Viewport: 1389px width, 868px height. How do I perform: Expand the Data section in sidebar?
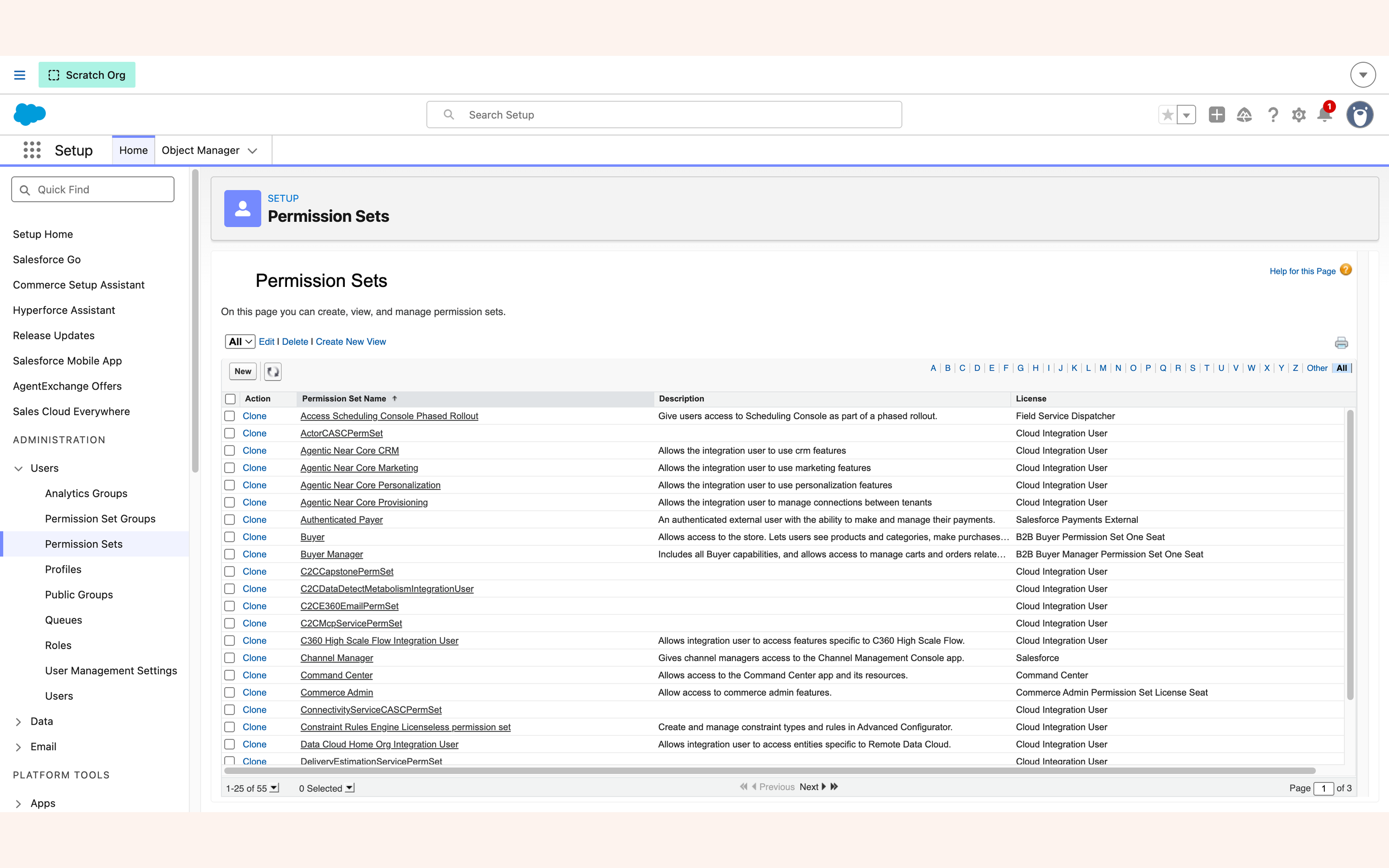tap(18, 721)
